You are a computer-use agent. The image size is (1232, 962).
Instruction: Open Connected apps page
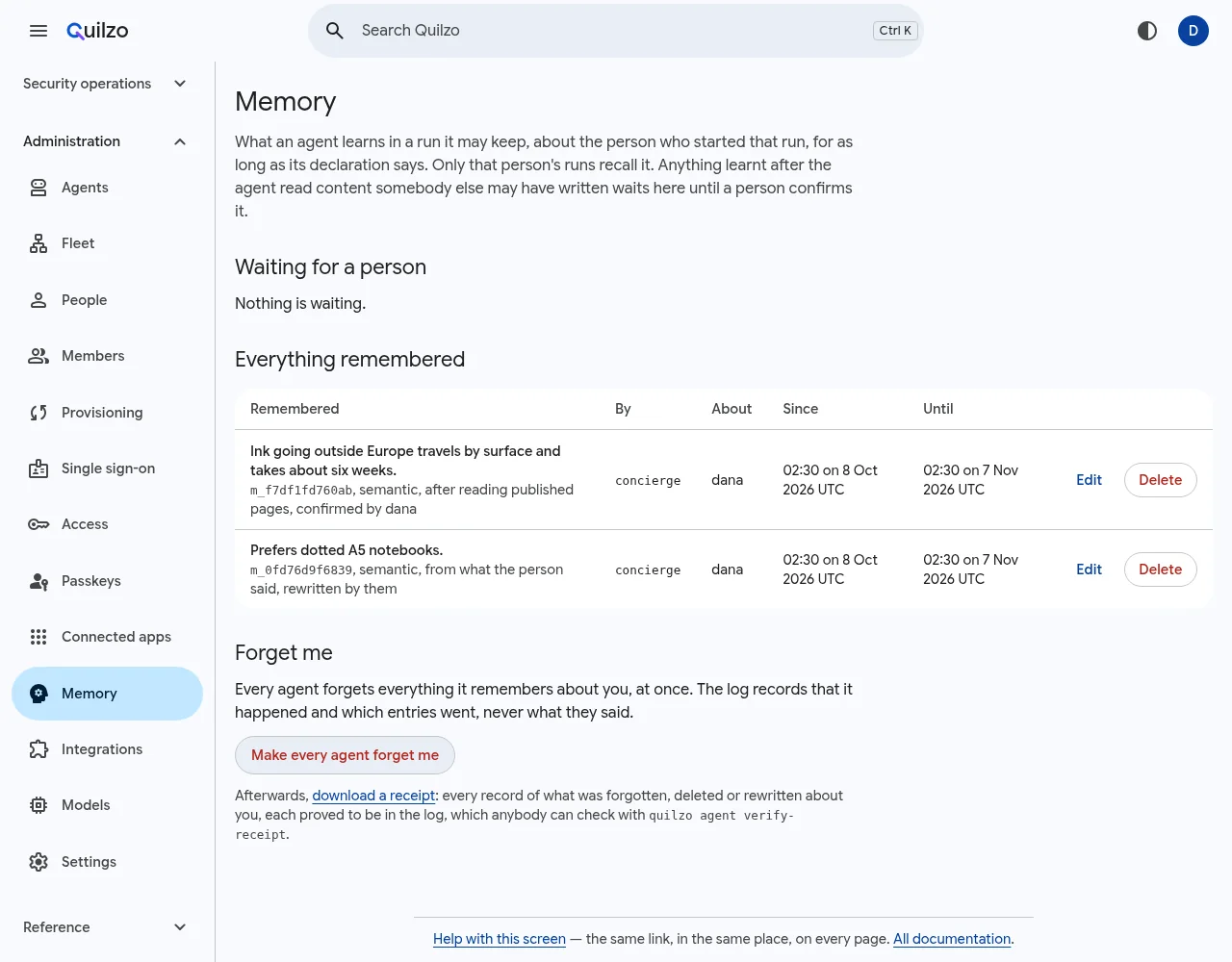pos(107,637)
